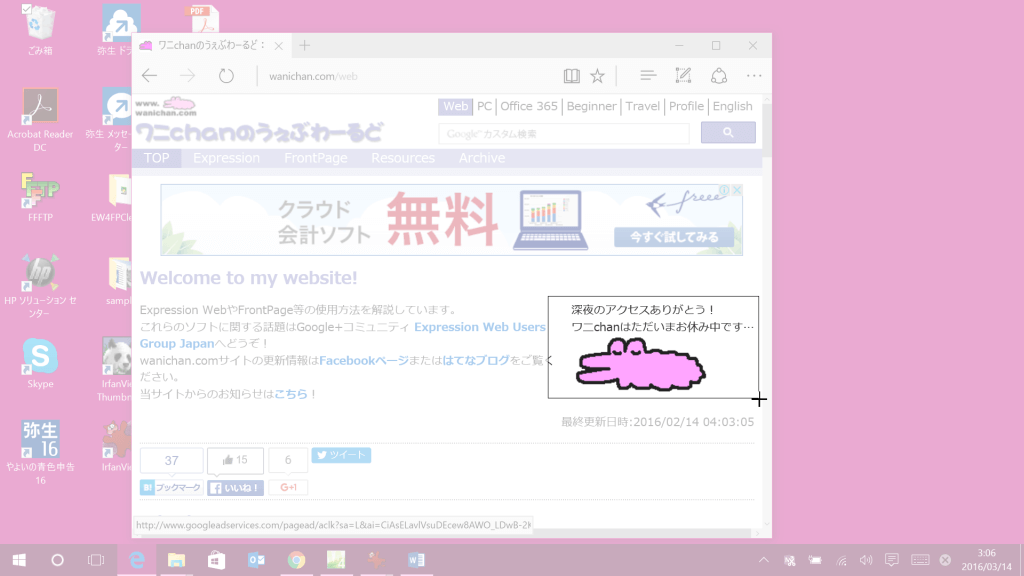This screenshot has width=1024, height=576.
Task: Open Chrome from the taskbar
Action: tap(296, 560)
